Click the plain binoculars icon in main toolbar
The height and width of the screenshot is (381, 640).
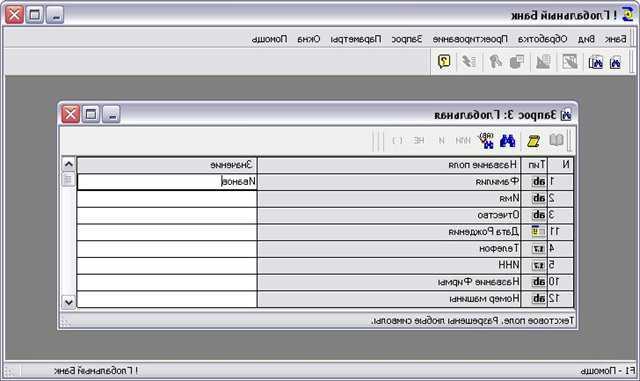pos(615,62)
